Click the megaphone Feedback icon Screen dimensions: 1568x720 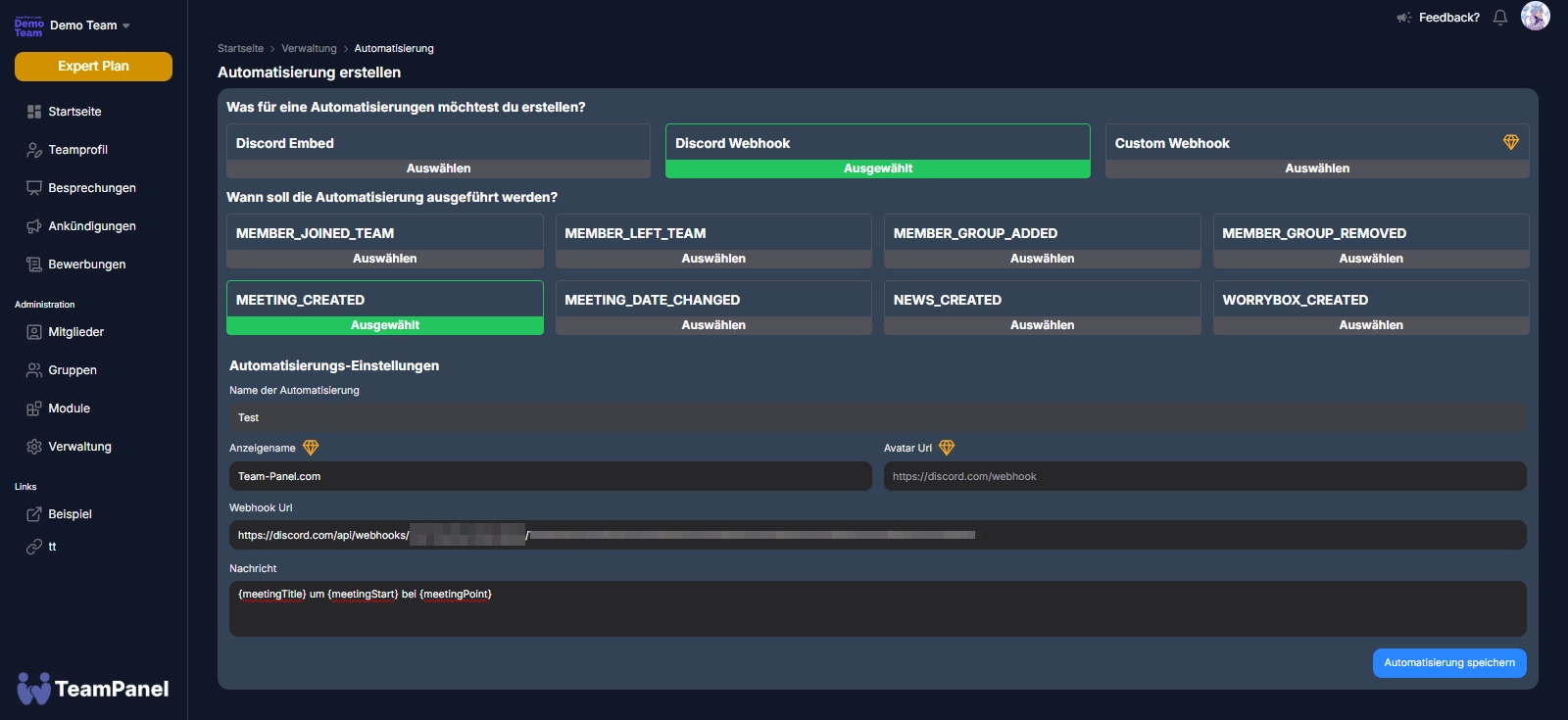1403,18
